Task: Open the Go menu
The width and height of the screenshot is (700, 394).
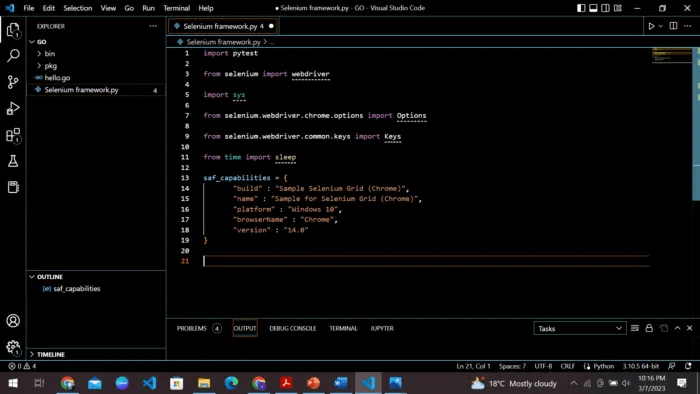Action: coord(129,8)
